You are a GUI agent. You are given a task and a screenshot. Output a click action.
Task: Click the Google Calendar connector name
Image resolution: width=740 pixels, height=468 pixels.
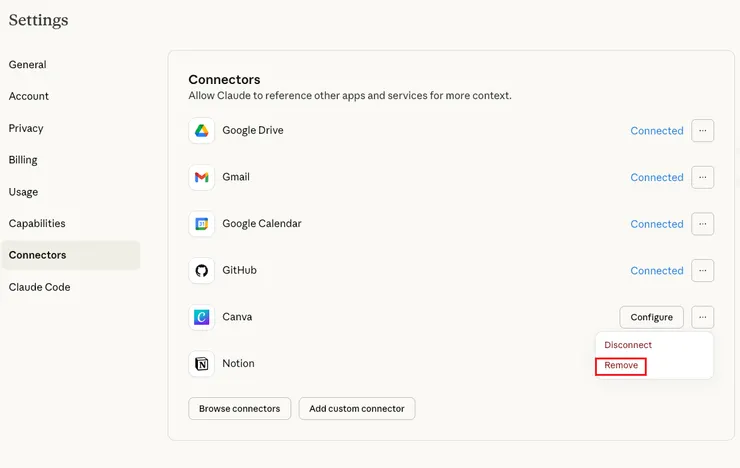pos(261,224)
